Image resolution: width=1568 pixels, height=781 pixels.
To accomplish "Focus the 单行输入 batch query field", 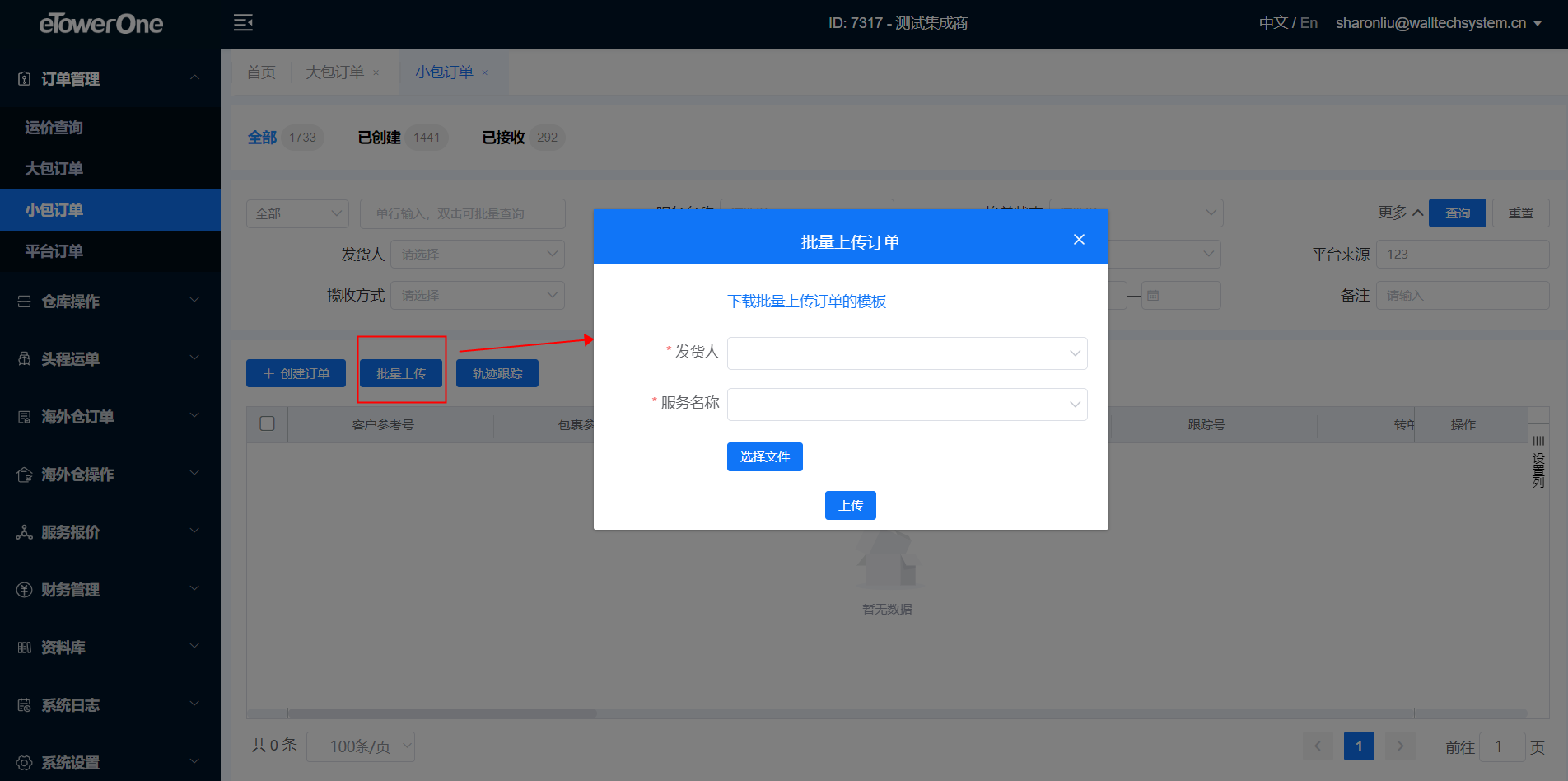I will click(463, 213).
